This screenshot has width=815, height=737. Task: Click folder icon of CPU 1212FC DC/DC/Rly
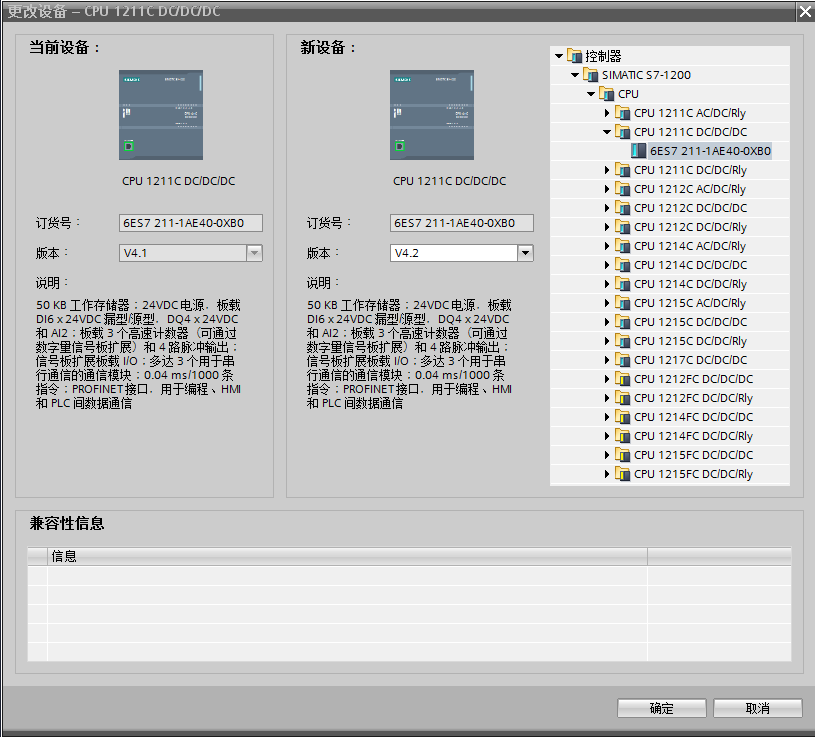point(623,398)
